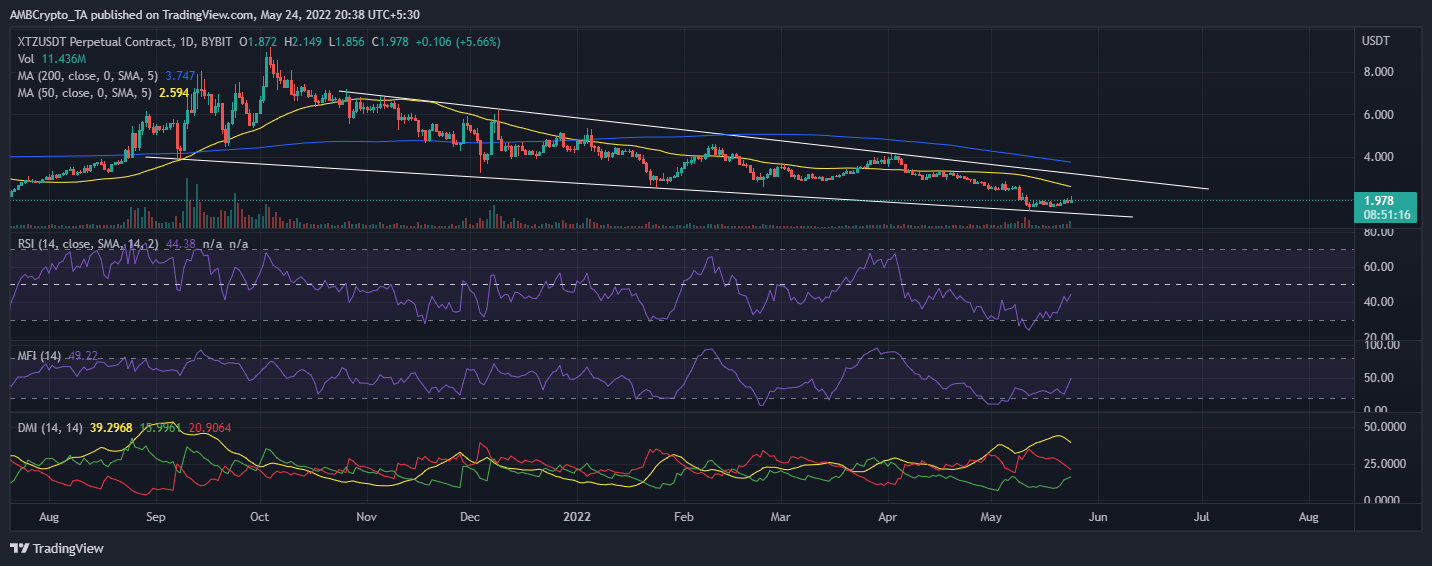Click the Oct marker on time axis

(x=260, y=517)
